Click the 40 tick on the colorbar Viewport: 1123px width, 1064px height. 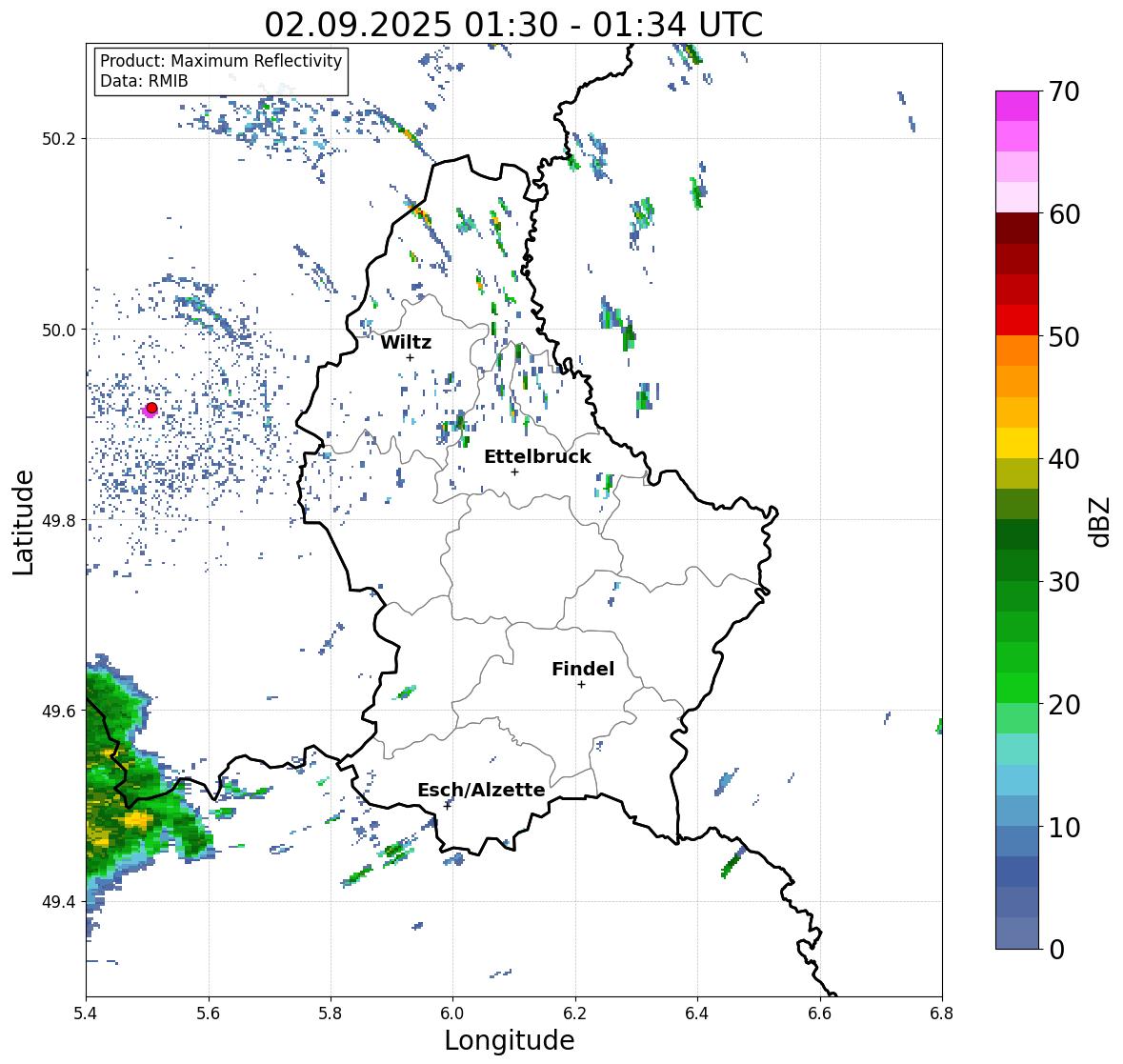click(1064, 459)
